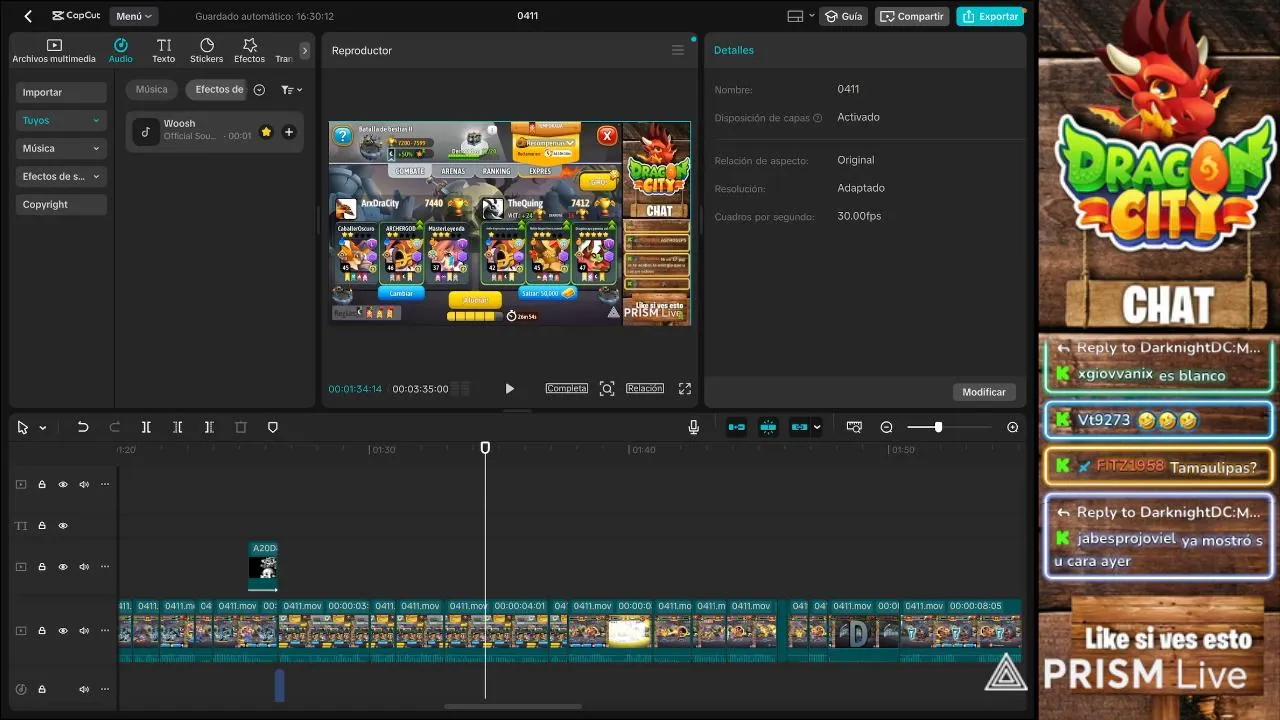Undo the last action
This screenshot has height=720, width=1280.
(x=83, y=427)
